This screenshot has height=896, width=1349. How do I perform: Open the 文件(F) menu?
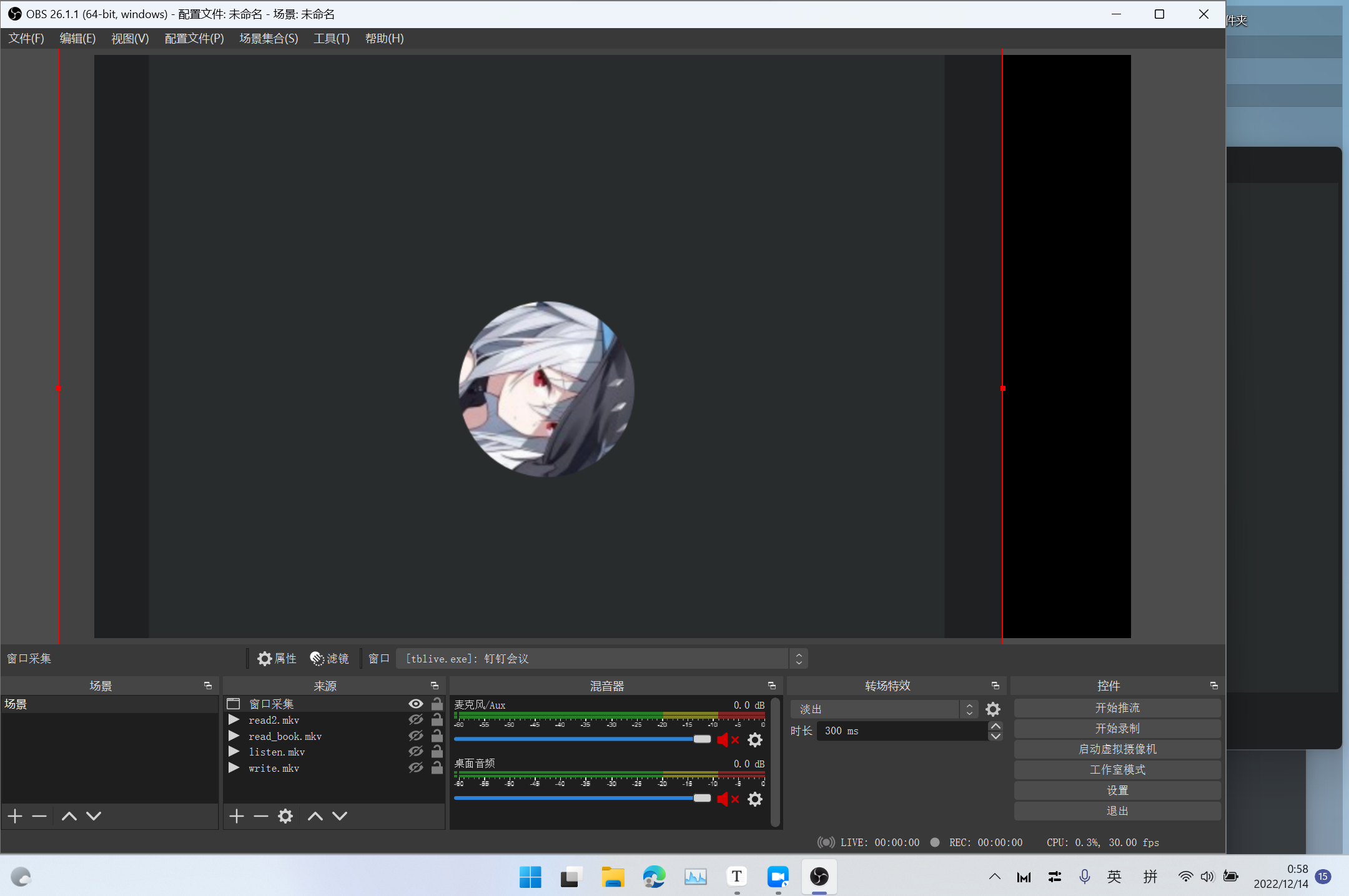click(x=26, y=39)
